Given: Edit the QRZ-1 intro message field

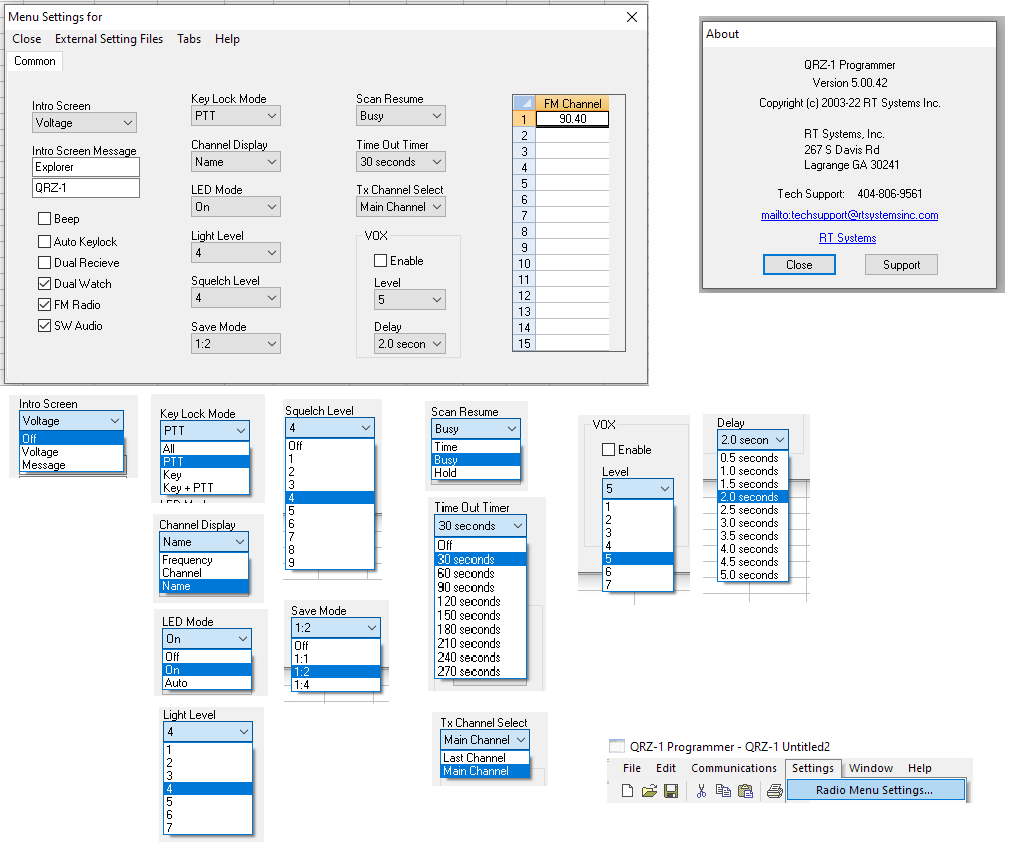Looking at the screenshot, I should coord(85,188).
